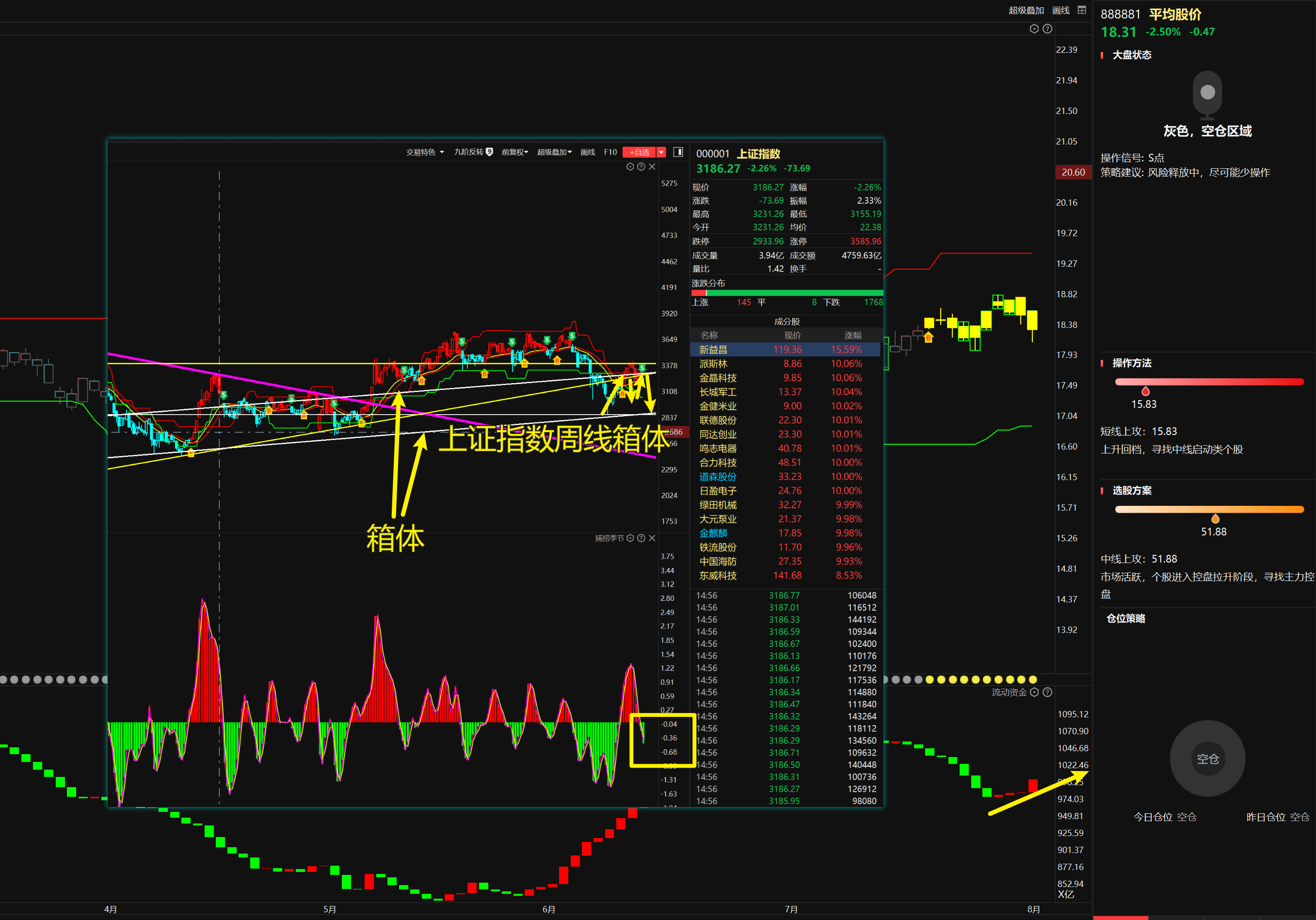Select 金健米业 stock row
Image resolution: width=1316 pixels, height=920 pixels.
tap(785, 406)
